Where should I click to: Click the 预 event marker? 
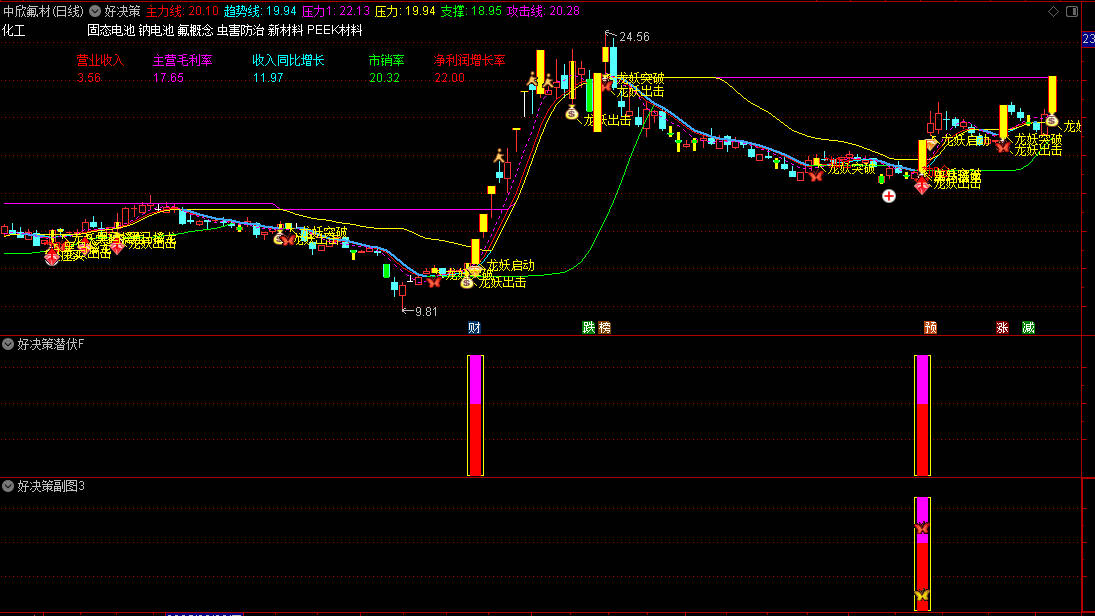(x=930, y=328)
